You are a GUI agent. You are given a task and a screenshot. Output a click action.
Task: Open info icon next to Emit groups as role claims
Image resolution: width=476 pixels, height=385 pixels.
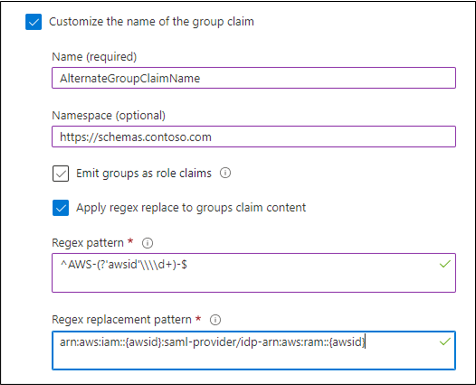tap(225, 173)
